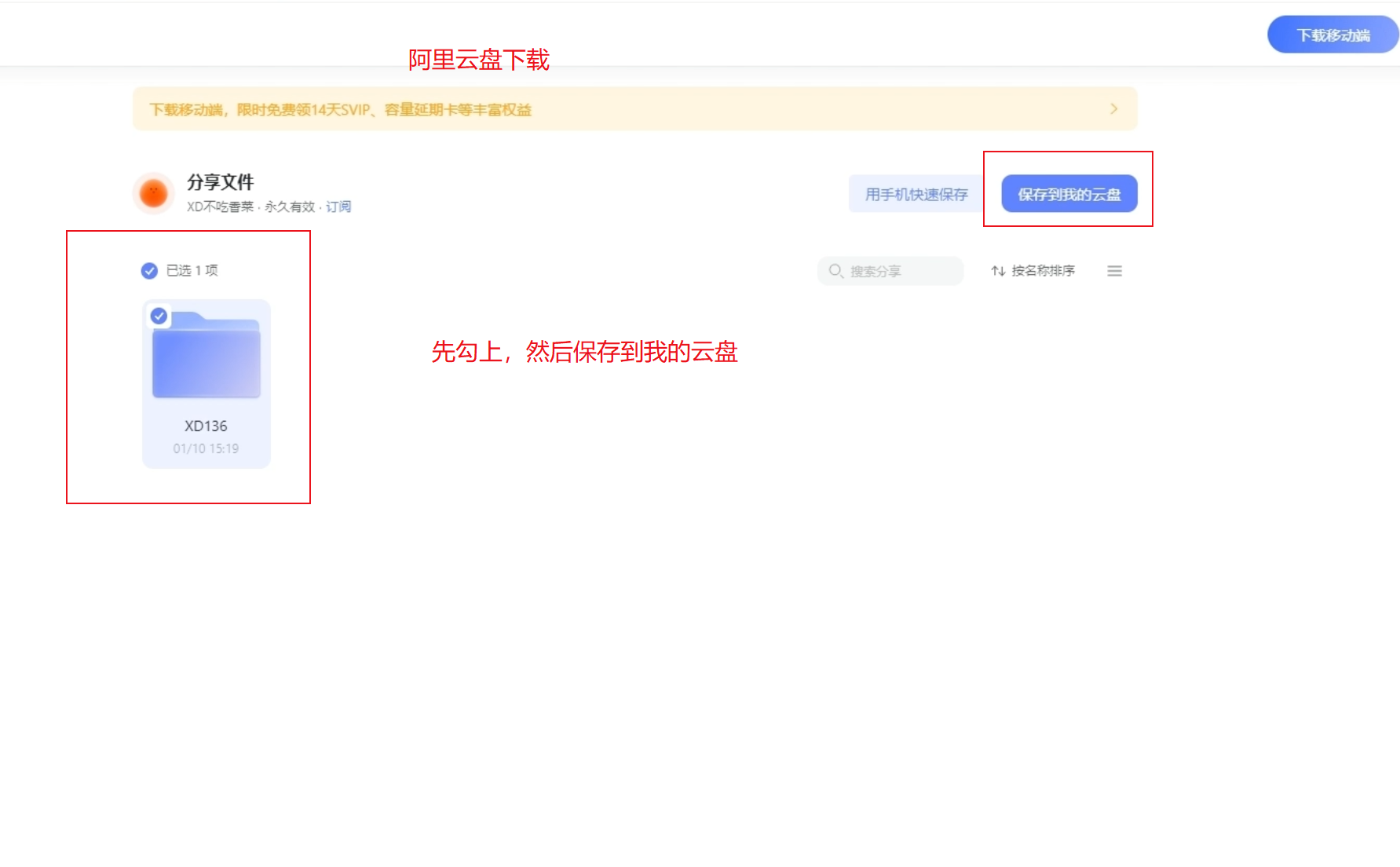Switch view with the list layout icon

pos(1114,271)
